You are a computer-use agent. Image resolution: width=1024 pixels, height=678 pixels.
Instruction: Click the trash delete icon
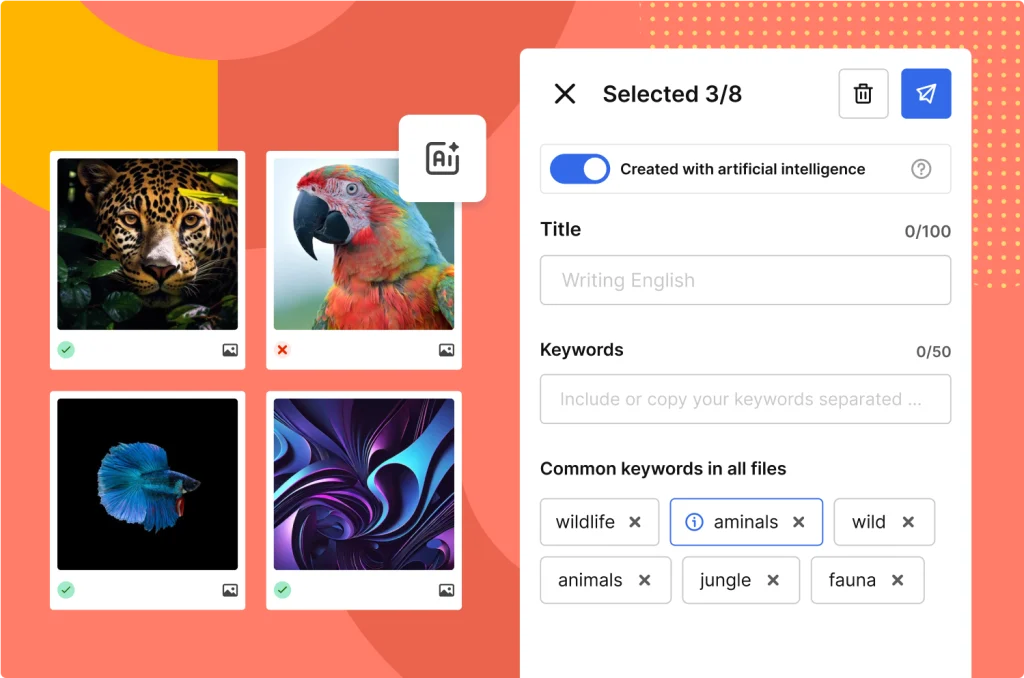(x=863, y=93)
